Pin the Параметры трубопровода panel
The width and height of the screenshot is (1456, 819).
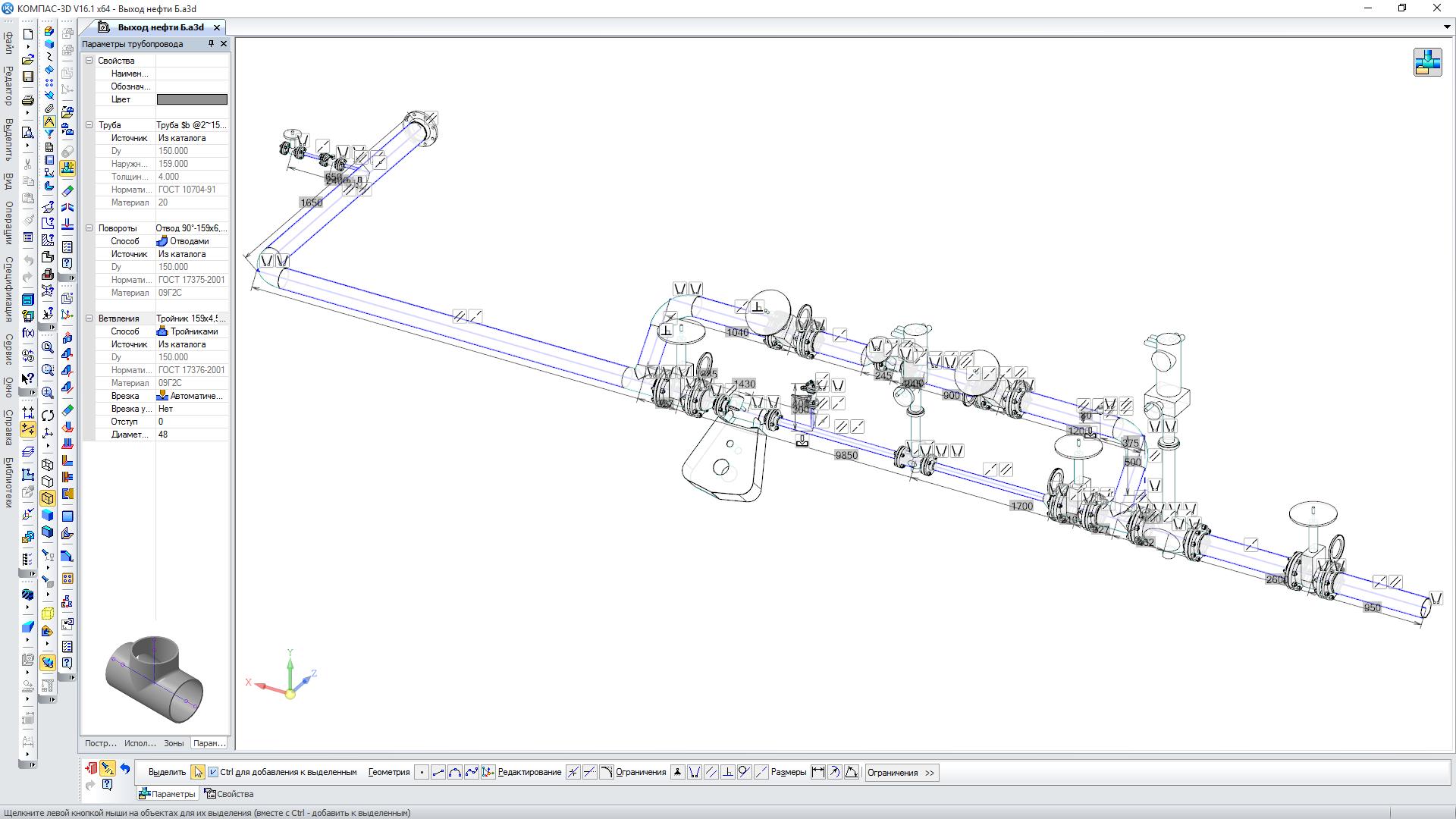[x=212, y=44]
